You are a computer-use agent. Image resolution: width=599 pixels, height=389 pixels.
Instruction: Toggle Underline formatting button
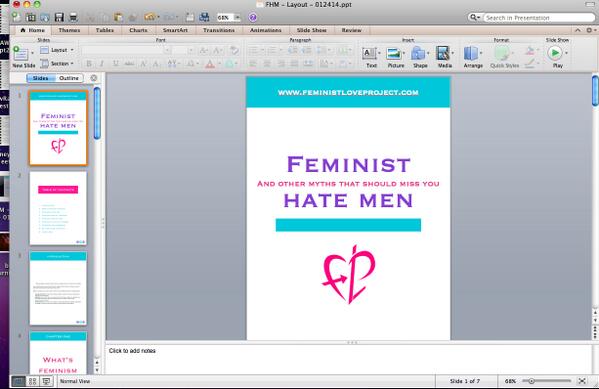coord(115,64)
